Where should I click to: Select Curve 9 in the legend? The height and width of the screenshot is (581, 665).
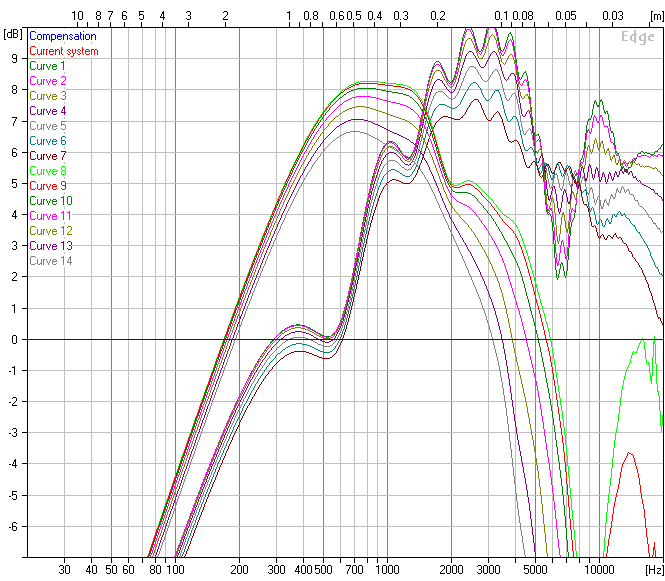48,186
